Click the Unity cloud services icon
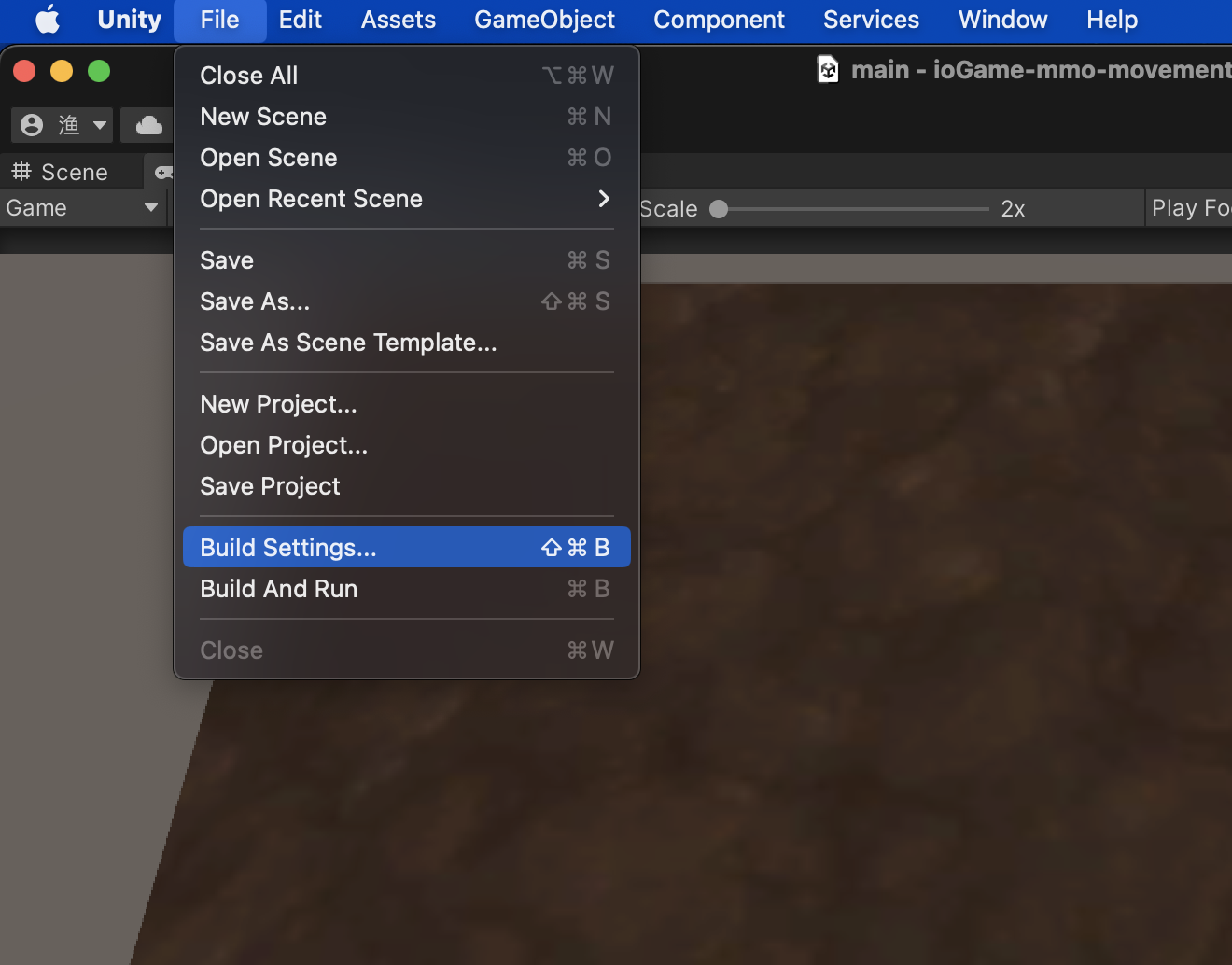Image resolution: width=1232 pixels, height=965 pixels. 148,125
